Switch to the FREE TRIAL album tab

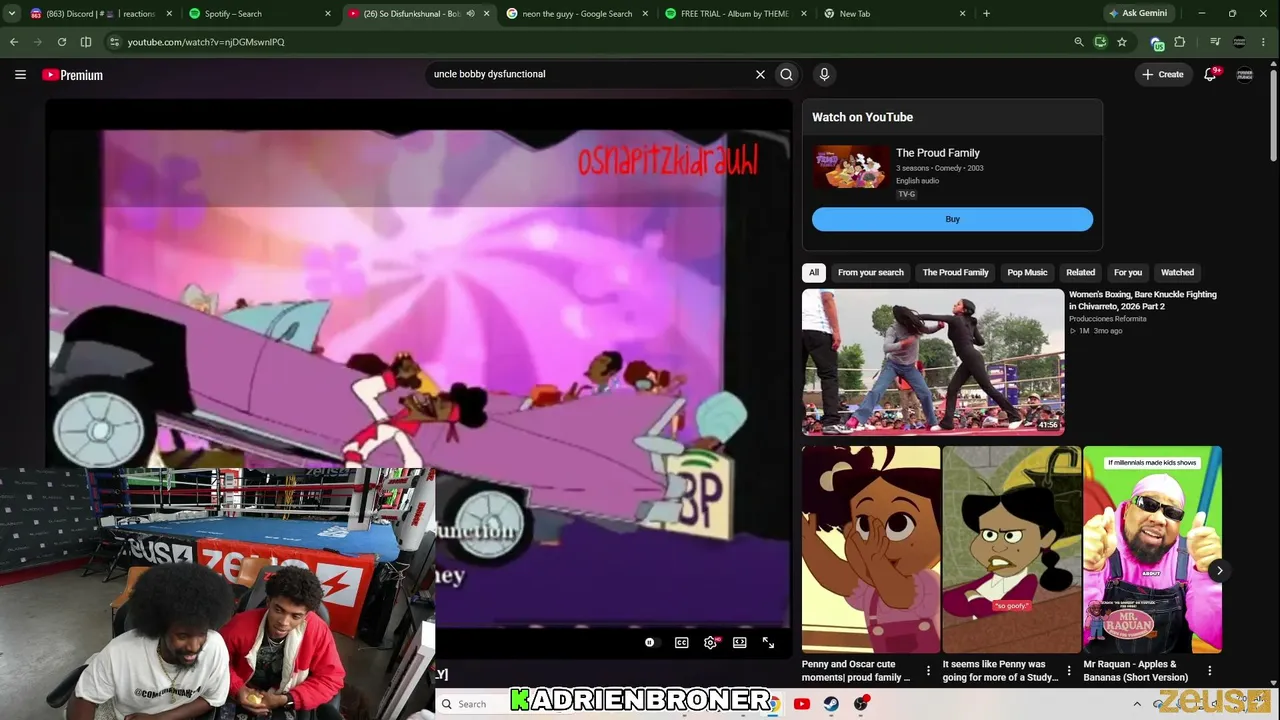coord(736,14)
